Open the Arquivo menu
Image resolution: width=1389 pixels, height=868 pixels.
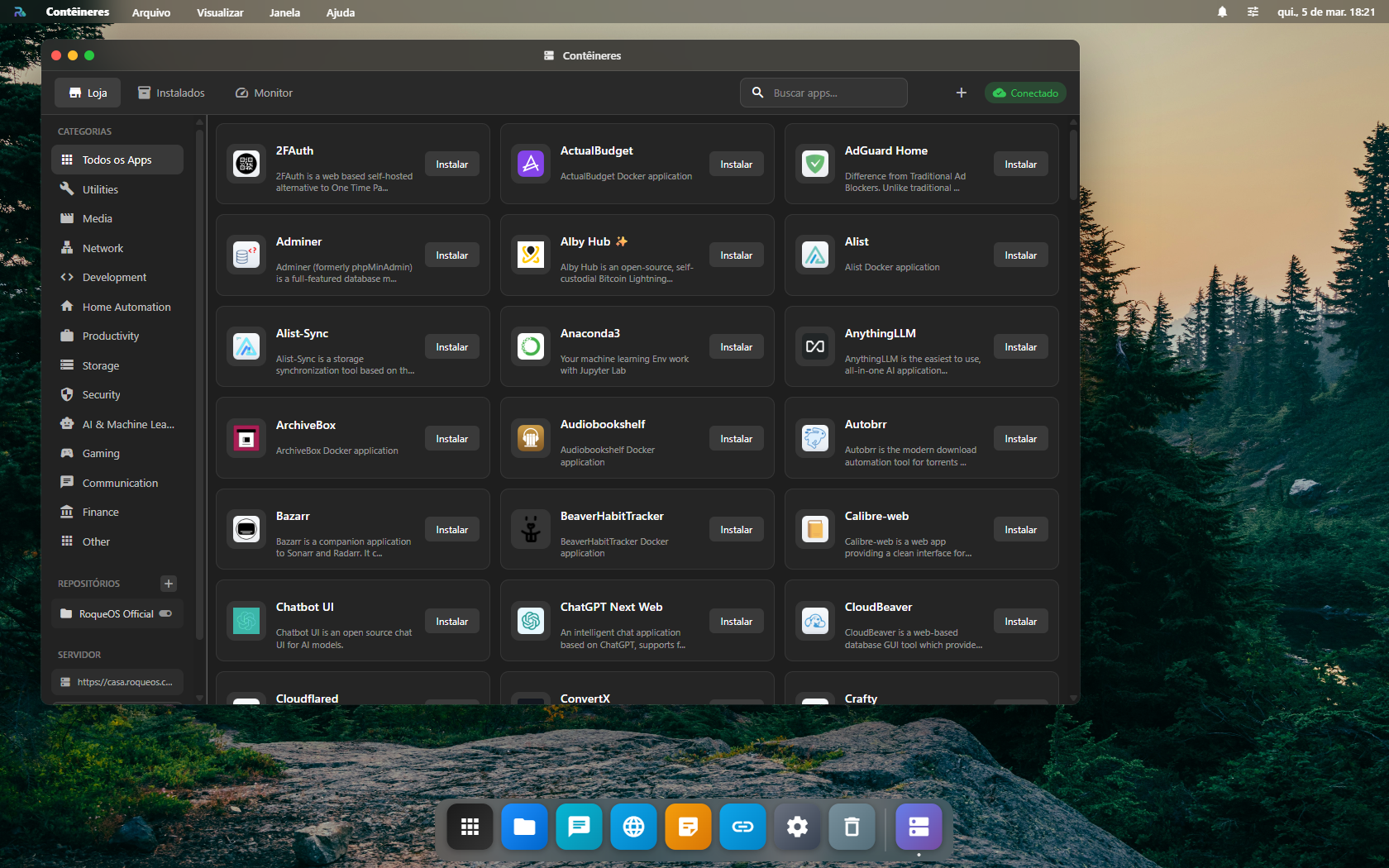pyautogui.click(x=151, y=12)
